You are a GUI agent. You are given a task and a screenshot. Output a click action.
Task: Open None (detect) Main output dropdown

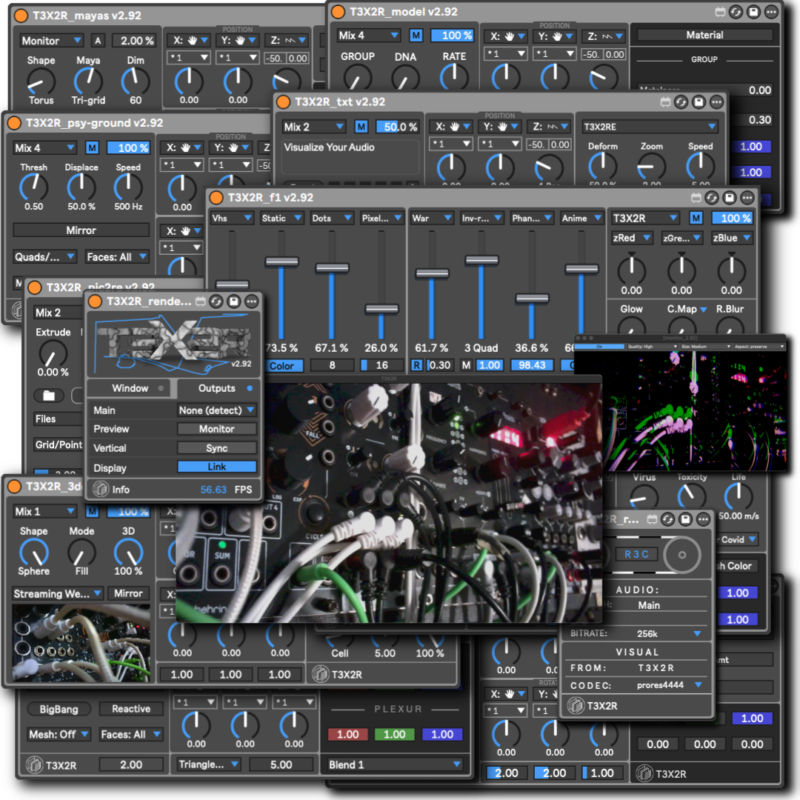click(217, 410)
